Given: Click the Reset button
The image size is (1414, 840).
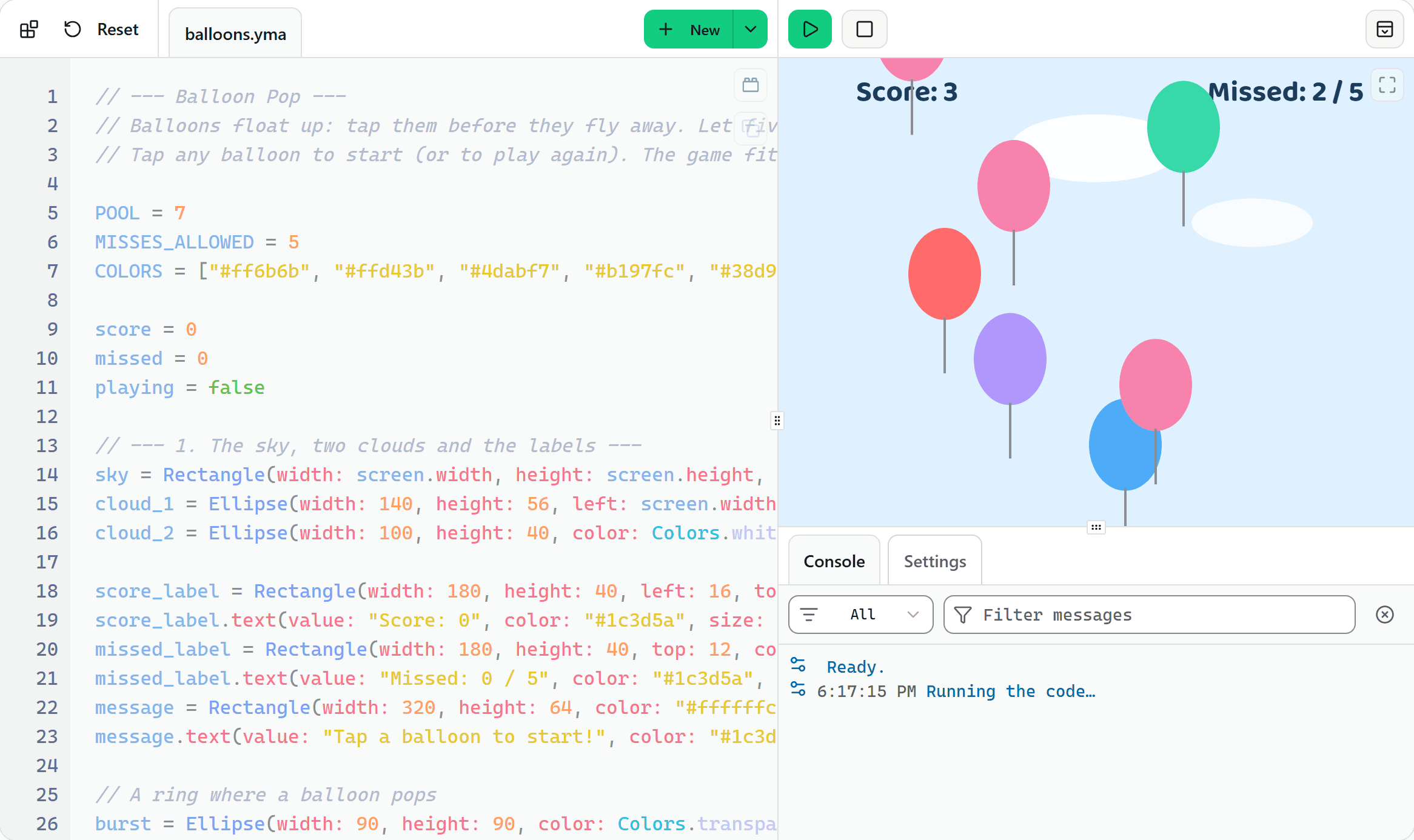Looking at the screenshot, I should (102, 29).
